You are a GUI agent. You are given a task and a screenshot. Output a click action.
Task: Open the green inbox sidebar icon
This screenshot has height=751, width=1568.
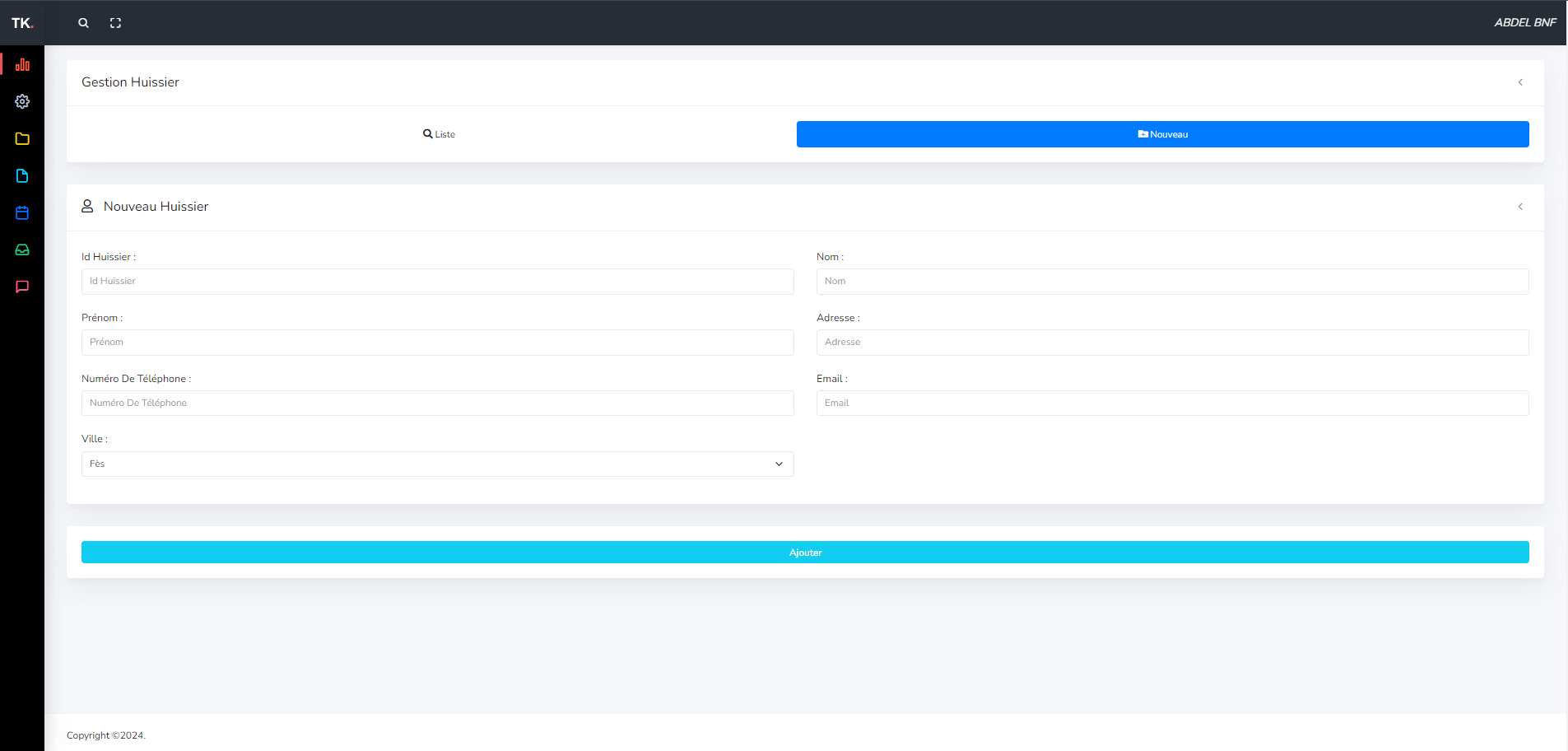[x=22, y=250]
